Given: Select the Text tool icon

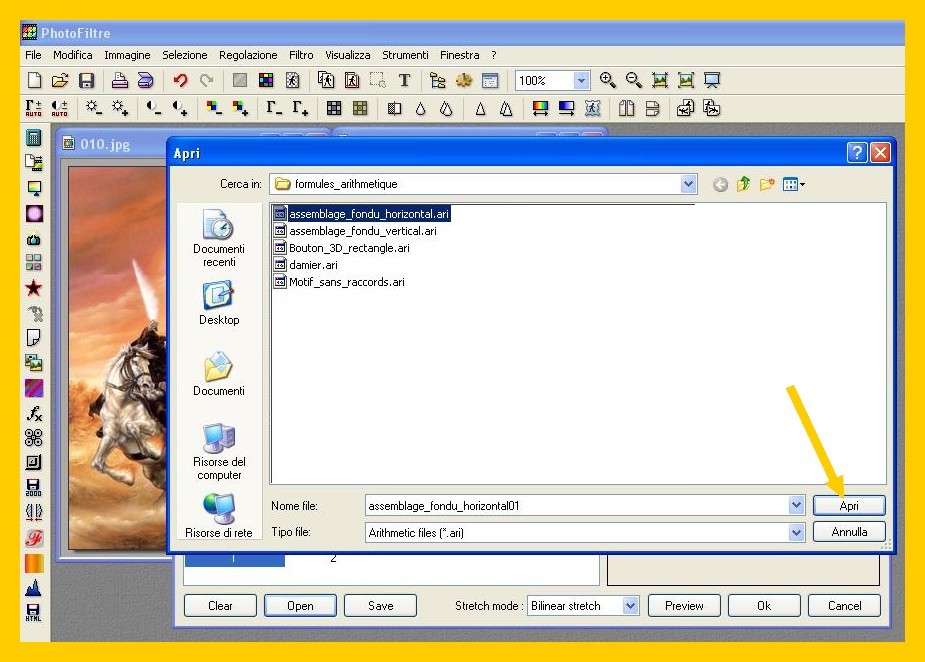Looking at the screenshot, I should [404, 81].
